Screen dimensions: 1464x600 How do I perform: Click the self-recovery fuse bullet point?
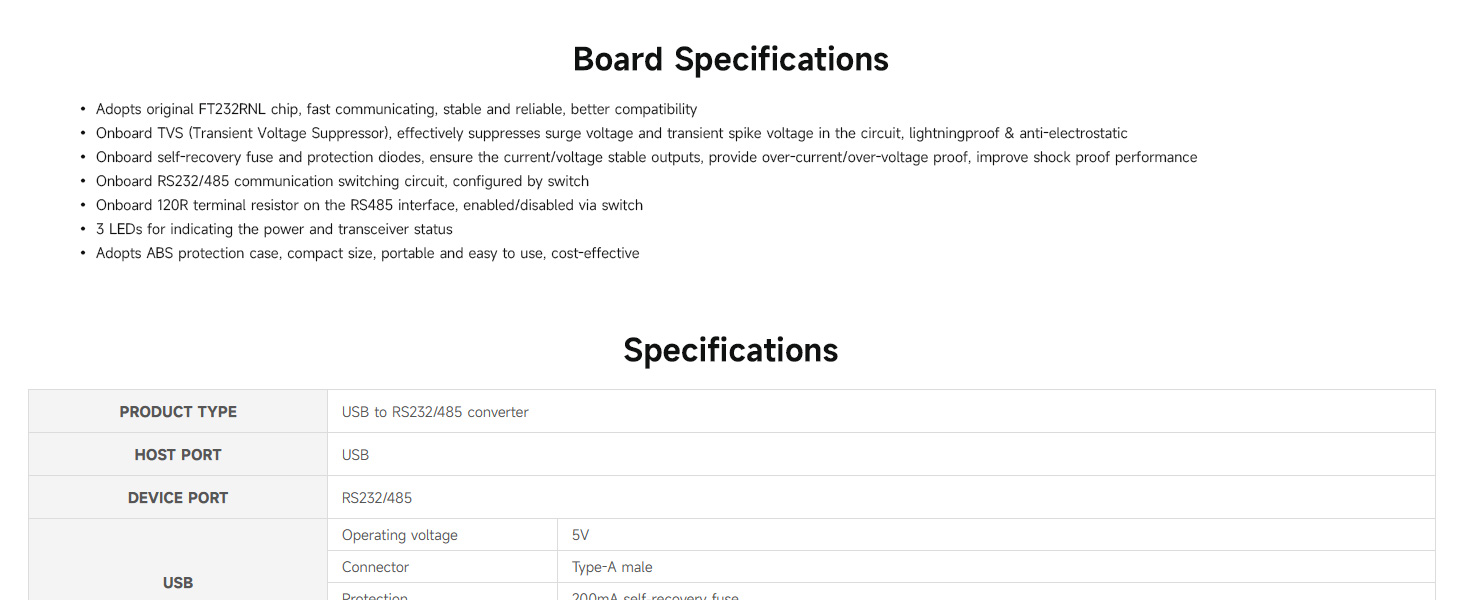point(646,157)
